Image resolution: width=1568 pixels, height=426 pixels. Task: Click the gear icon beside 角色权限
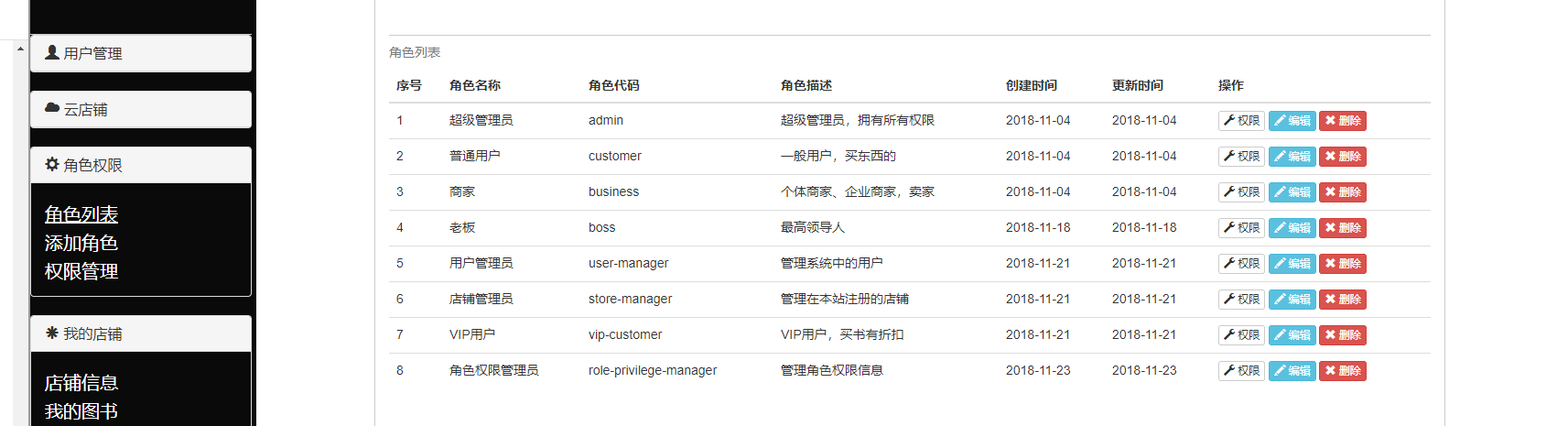coord(52,164)
